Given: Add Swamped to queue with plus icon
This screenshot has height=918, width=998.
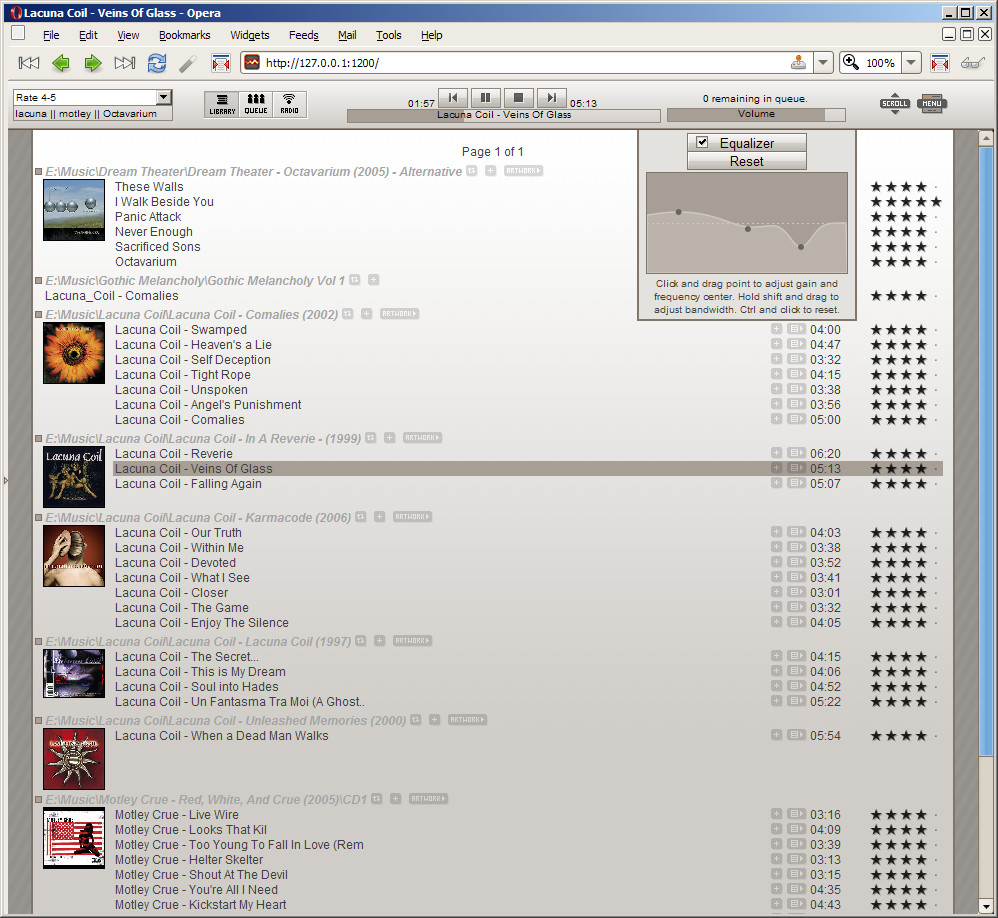Looking at the screenshot, I should tap(777, 329).
